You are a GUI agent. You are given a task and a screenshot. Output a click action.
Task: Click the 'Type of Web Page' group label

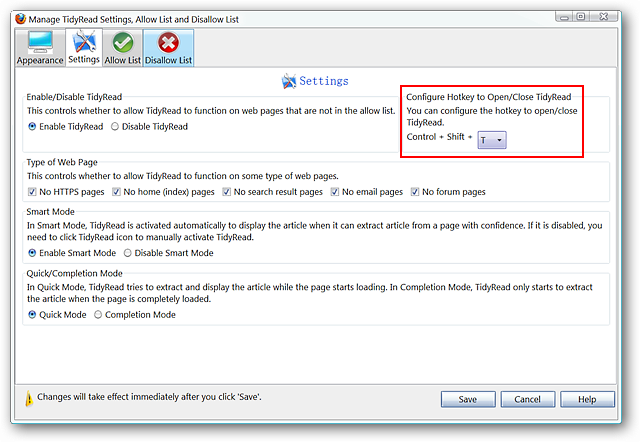(x=62, y=162)
